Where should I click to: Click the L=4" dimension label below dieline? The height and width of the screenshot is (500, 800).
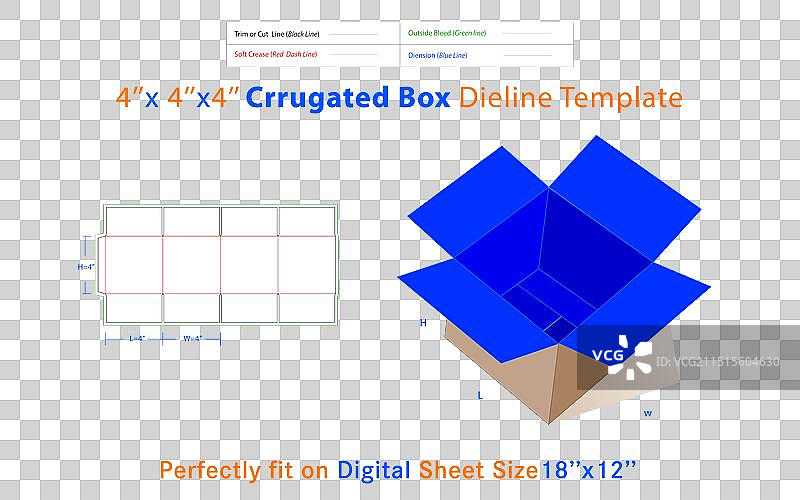coord(137,339)
